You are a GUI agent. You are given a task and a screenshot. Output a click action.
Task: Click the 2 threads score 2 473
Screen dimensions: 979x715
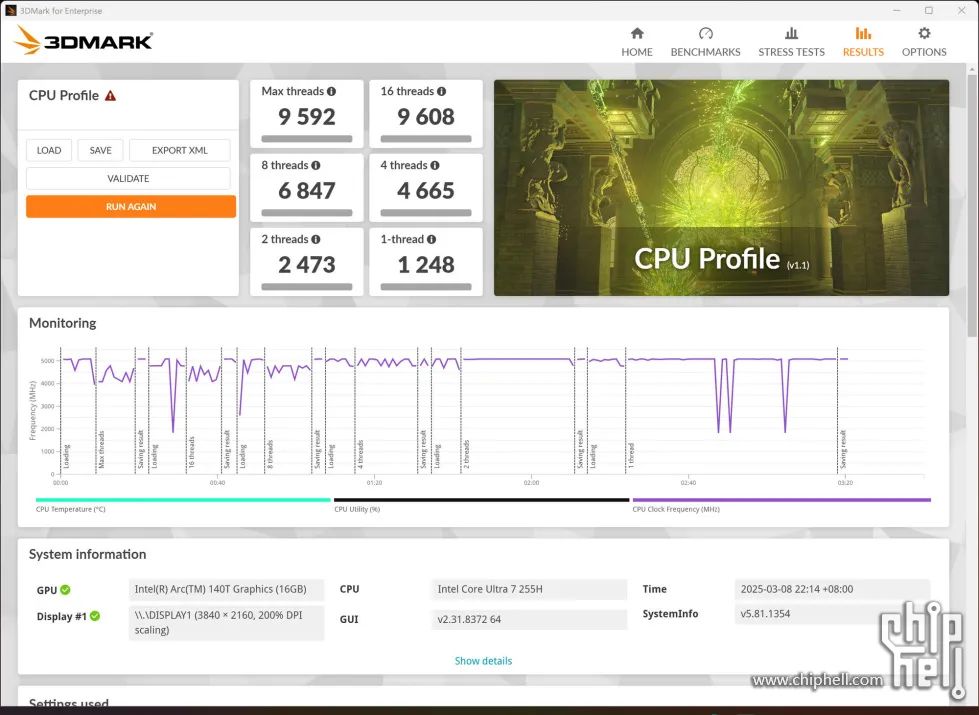[x=307, y=265]
